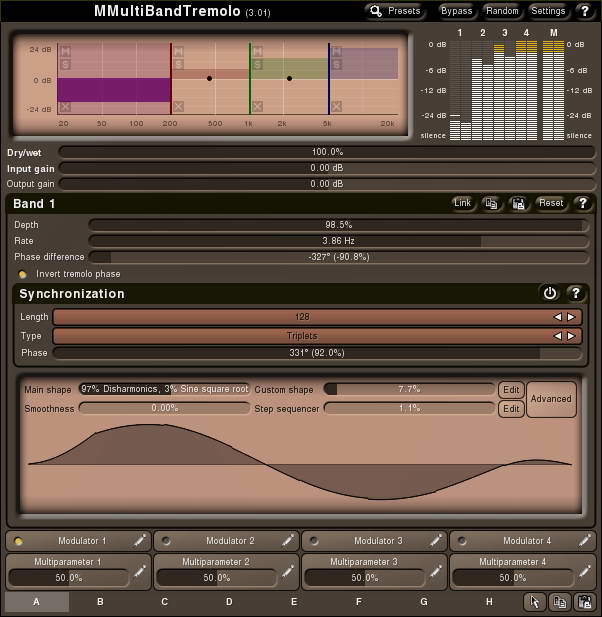Open the Presets browser with magnifier icon
Viewport: 602px width, 617px height.
pos(395,11)
